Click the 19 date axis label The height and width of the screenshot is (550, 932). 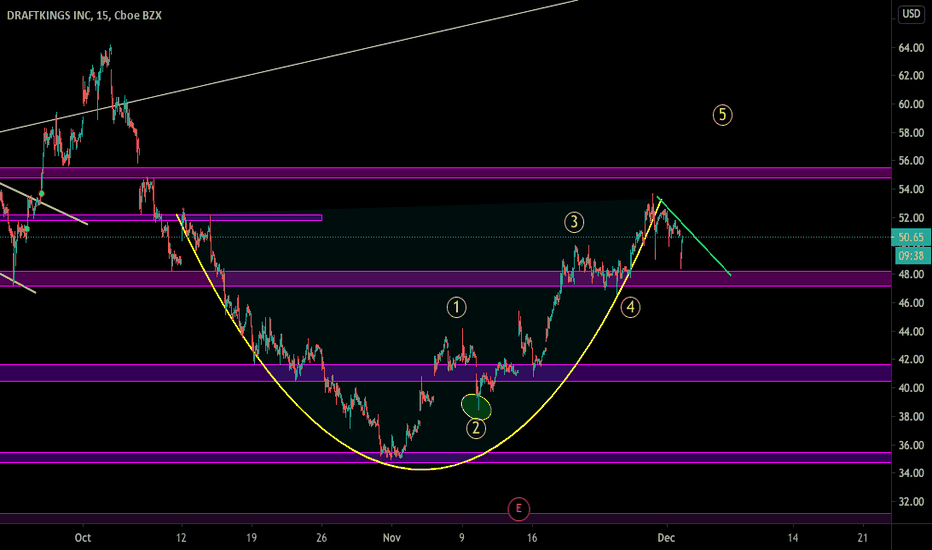251,538
